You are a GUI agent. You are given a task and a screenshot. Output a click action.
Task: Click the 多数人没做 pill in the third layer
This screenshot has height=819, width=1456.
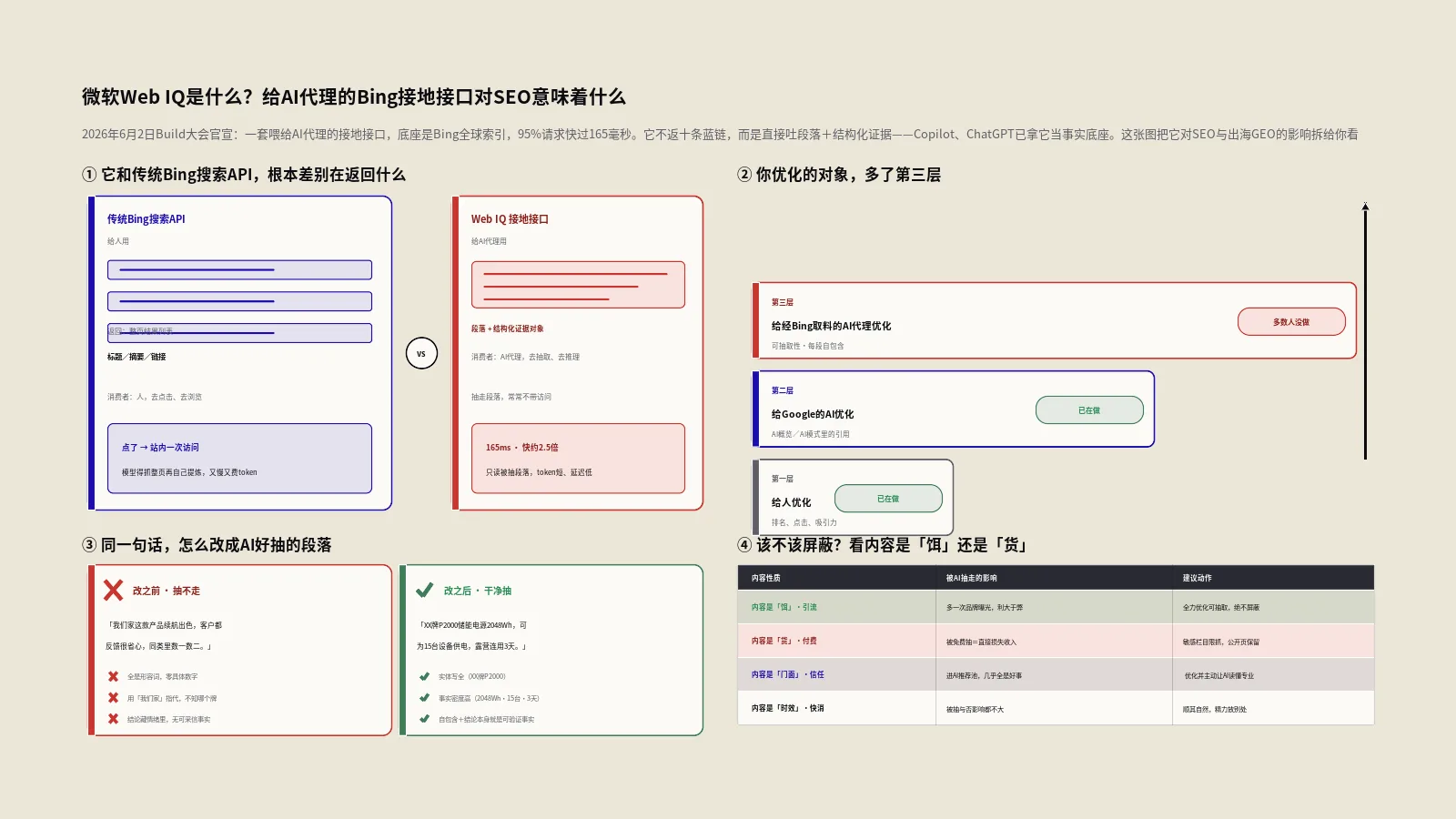click(1291, 321)
